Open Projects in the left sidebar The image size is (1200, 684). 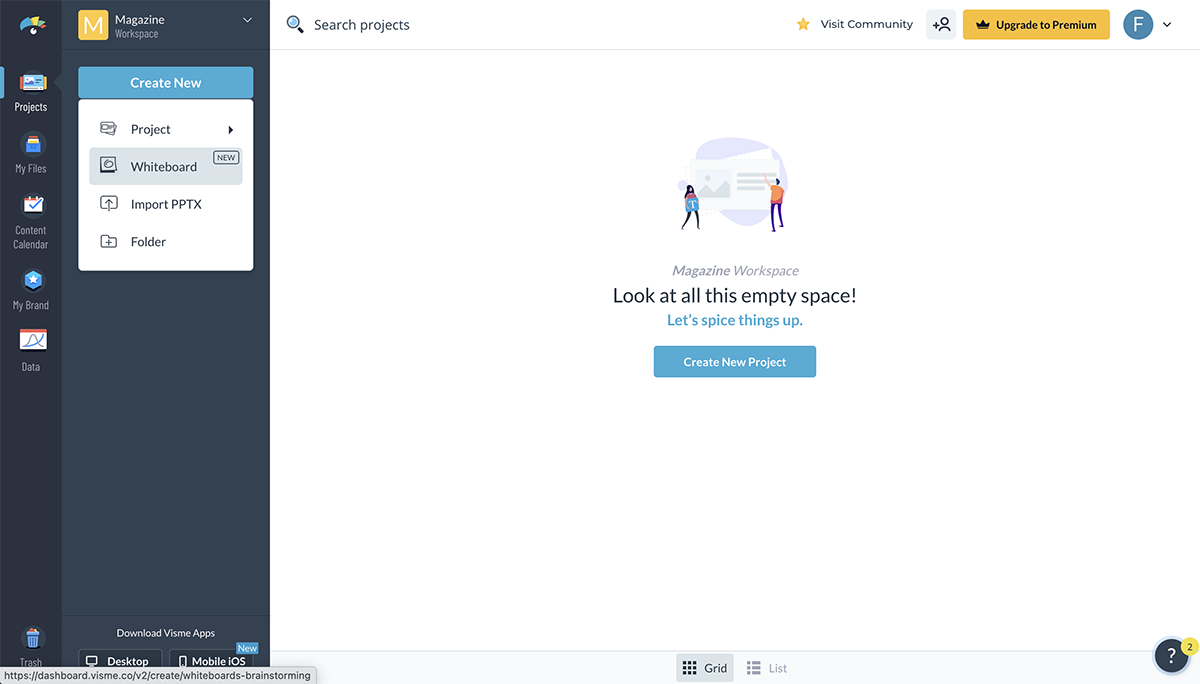(x=31, y=90)
